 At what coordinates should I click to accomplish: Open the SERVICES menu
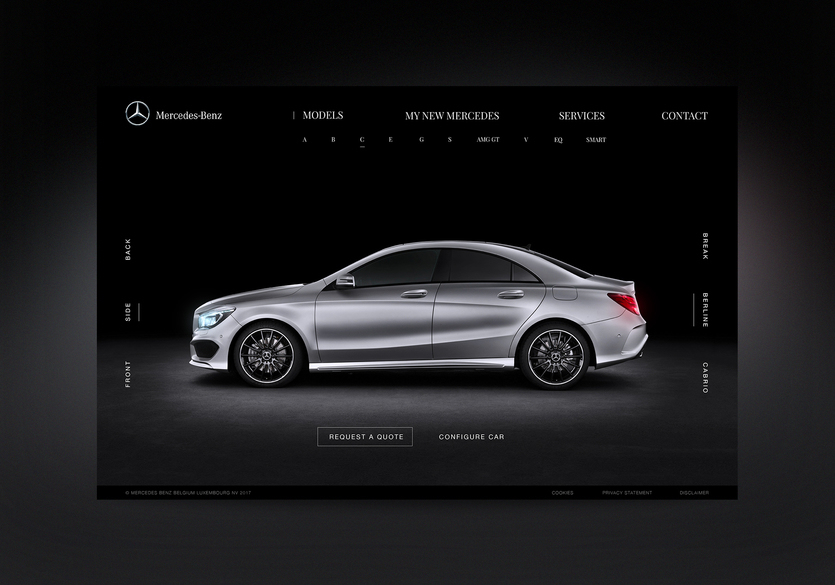[582, 116]
